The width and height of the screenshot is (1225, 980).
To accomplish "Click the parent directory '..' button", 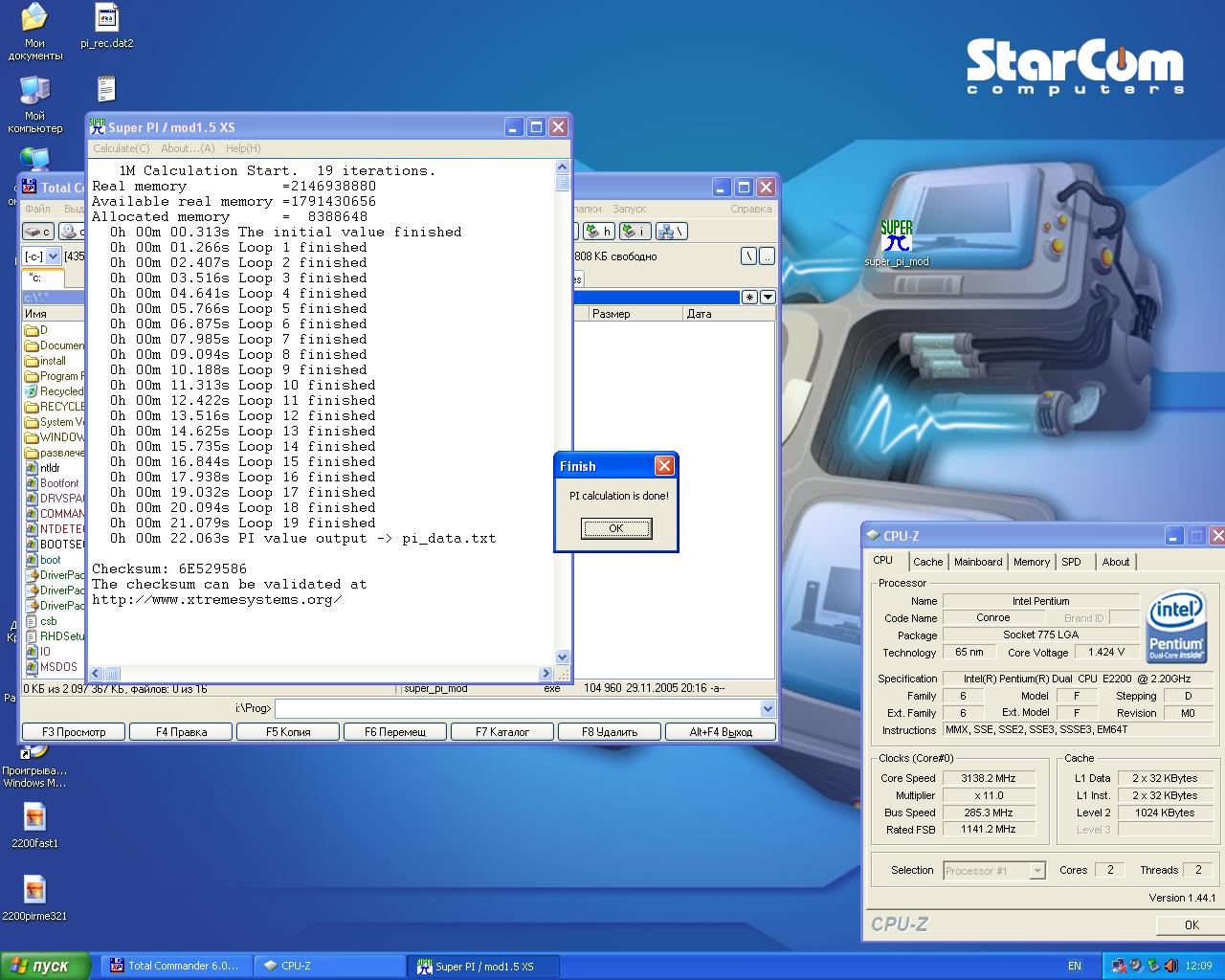I will 768,256.
